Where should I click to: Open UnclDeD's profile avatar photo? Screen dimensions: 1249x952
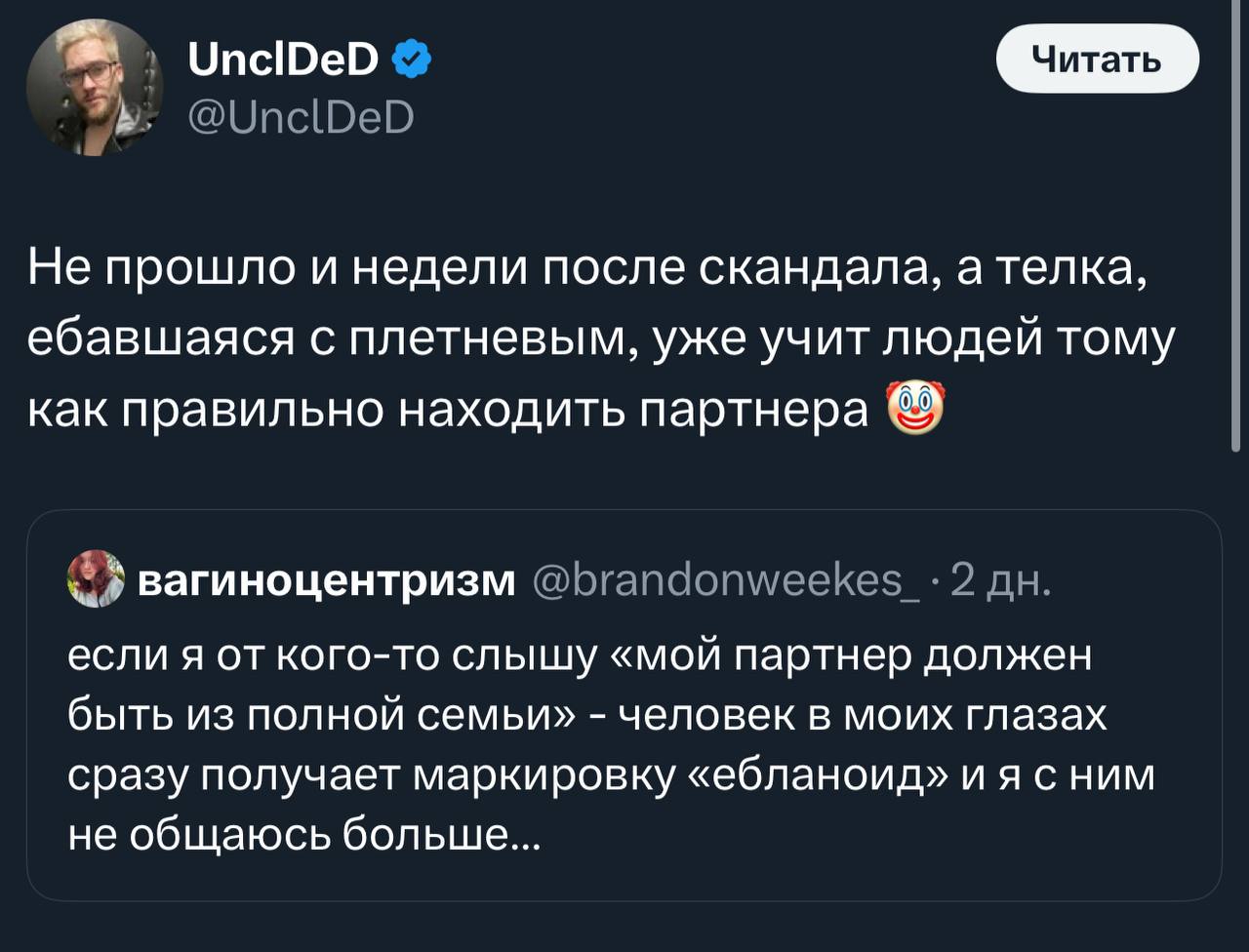[94, 88]
